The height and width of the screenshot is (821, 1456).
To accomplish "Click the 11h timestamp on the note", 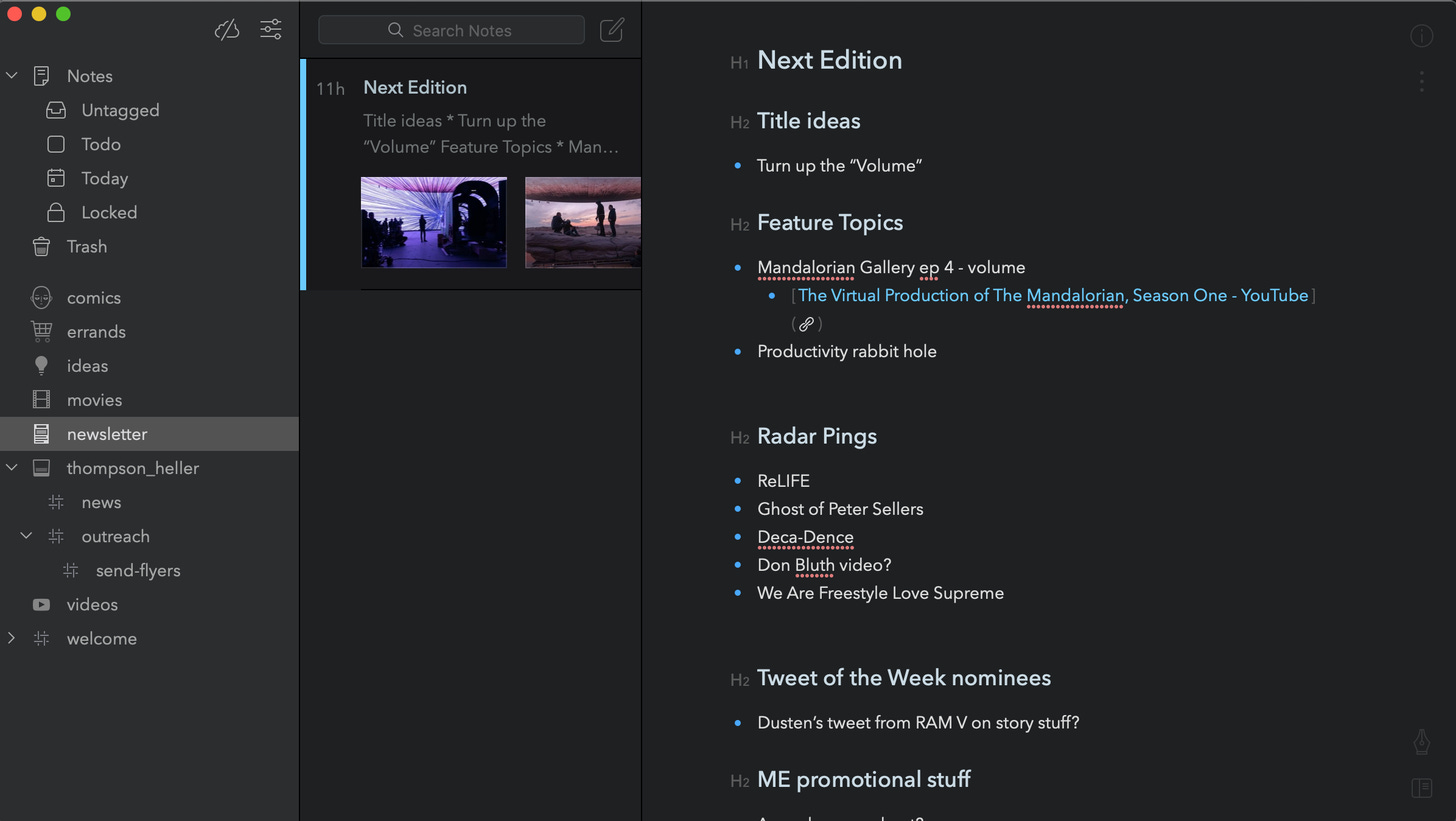I will [x=330, y=88].
